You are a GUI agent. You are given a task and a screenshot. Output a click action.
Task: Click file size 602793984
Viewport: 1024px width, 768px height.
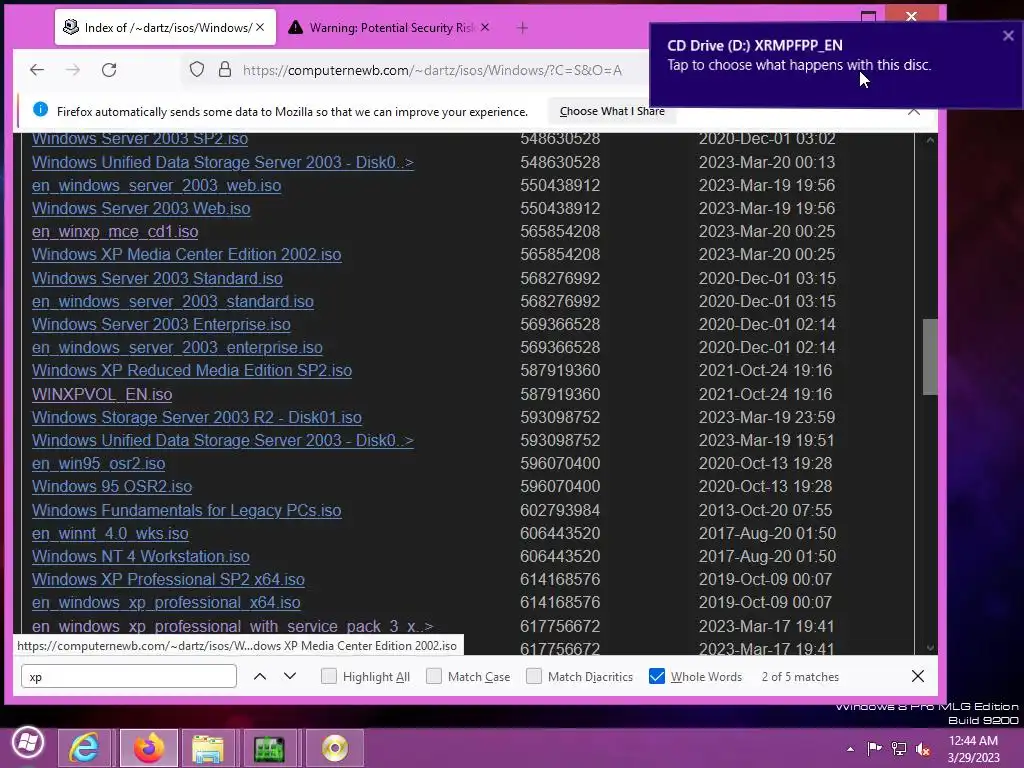tap(560, 510)
